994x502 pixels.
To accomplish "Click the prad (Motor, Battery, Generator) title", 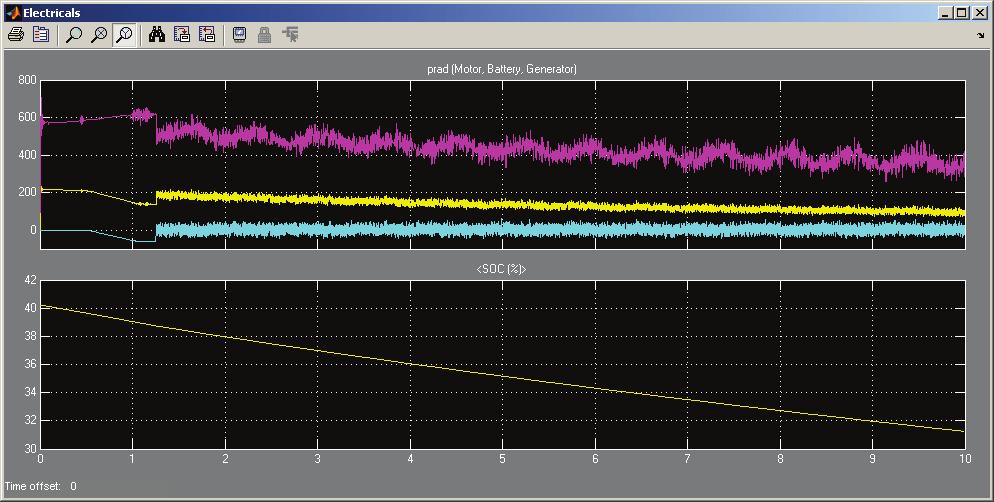I will pyautogui.click(x=502, y=69).
